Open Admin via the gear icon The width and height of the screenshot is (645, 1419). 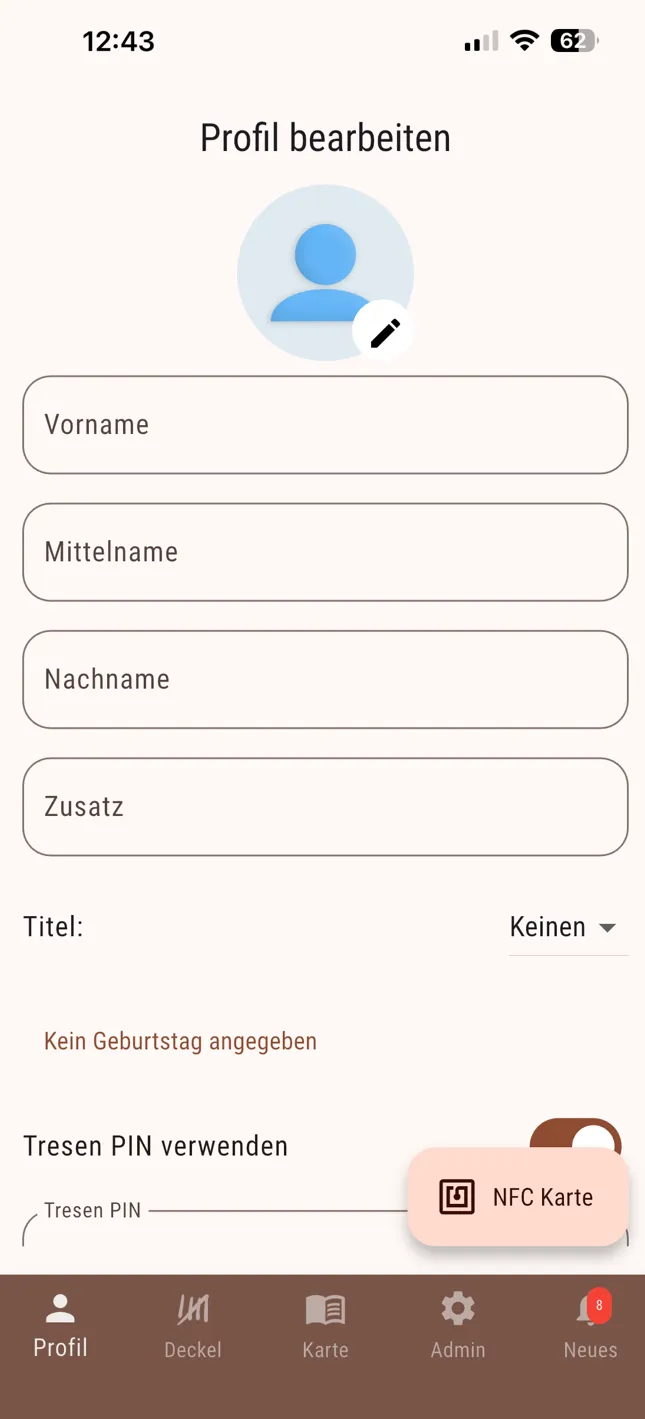coord(457,1306)
